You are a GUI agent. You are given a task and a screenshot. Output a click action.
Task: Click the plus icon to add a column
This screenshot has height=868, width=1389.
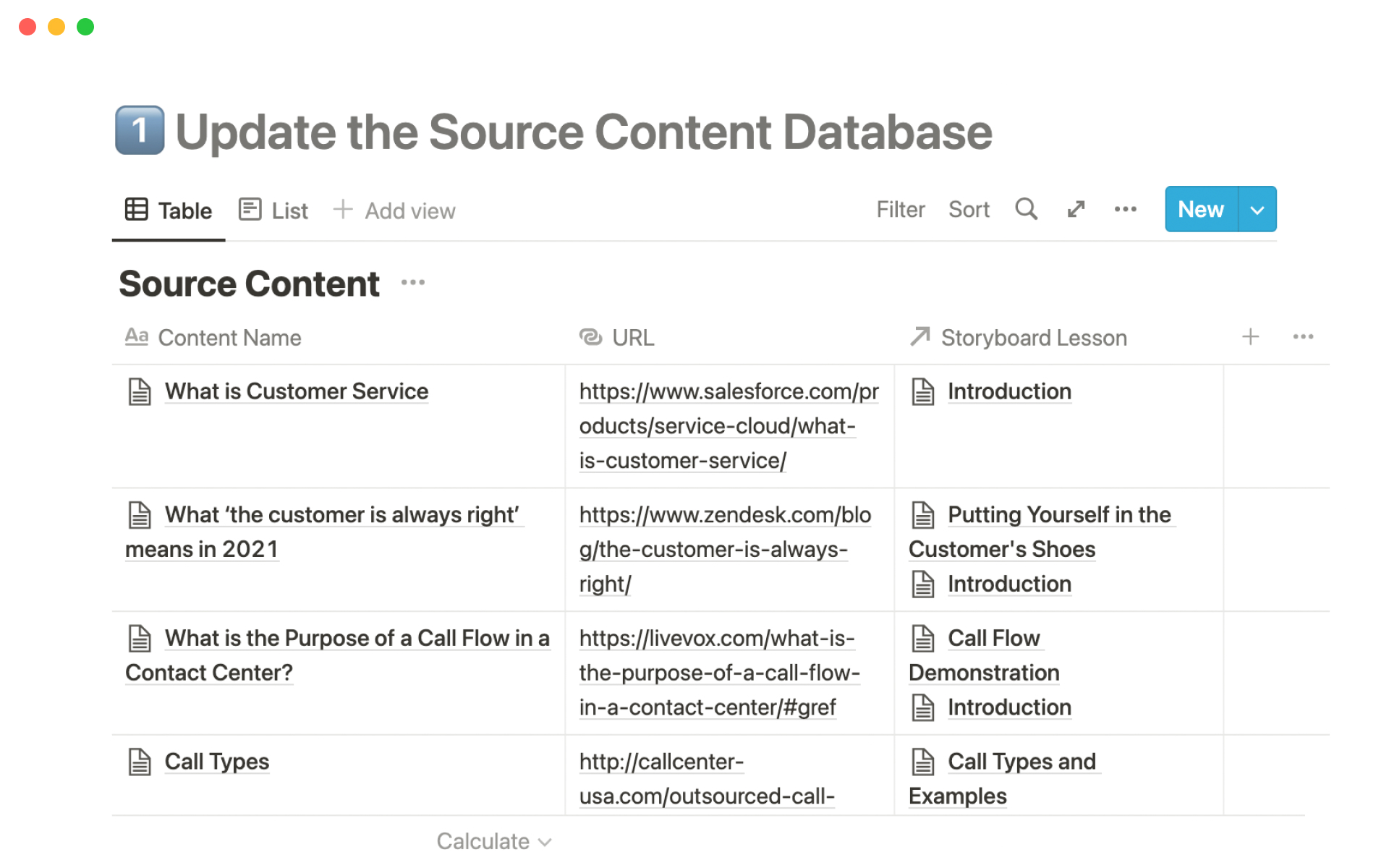[1250, 337]
